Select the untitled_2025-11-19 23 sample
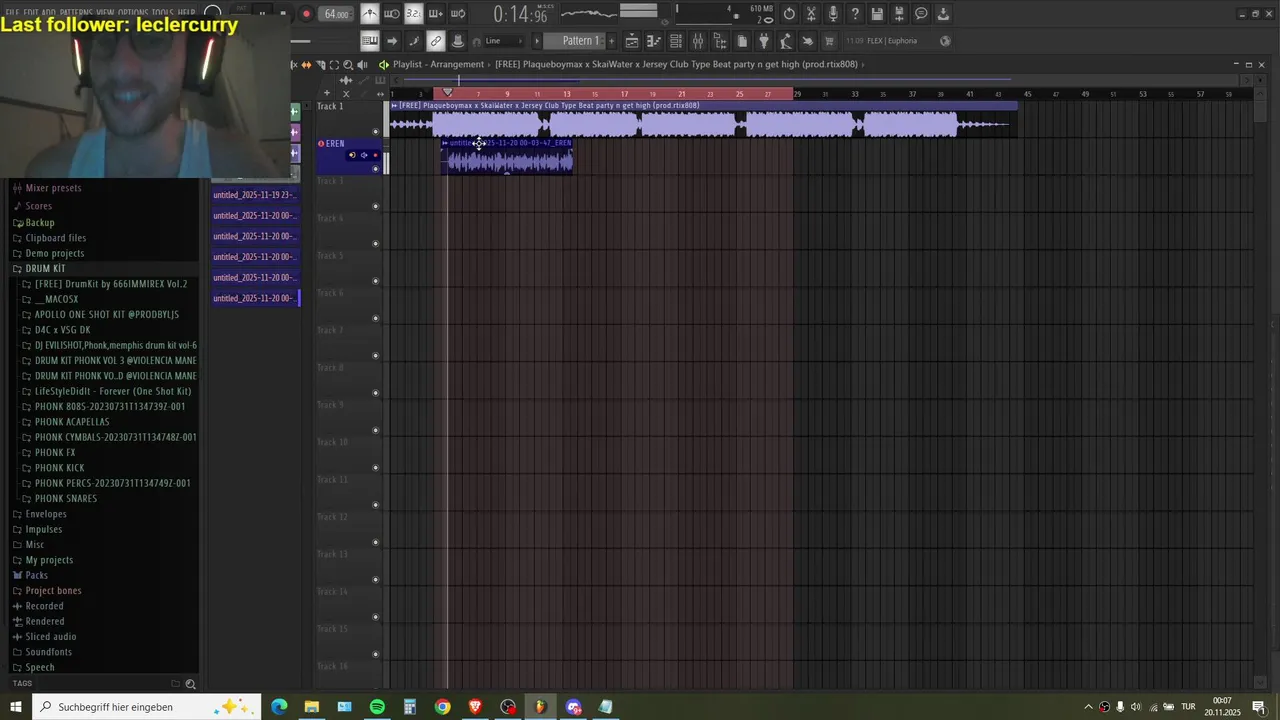This screenshot has height=720, width=1280. [255, 195]
